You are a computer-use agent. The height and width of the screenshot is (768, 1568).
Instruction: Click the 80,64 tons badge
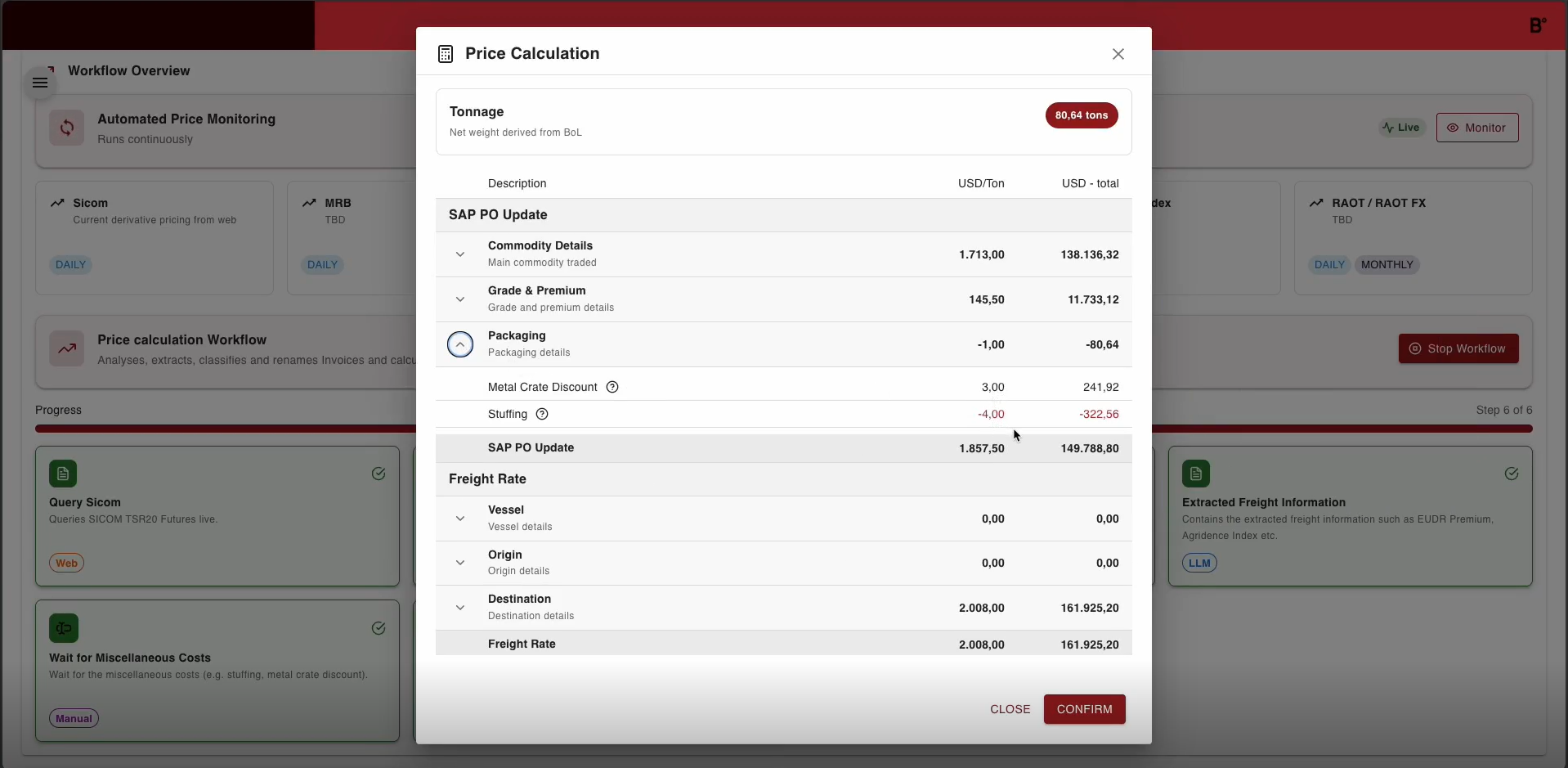pos(1081,115)
